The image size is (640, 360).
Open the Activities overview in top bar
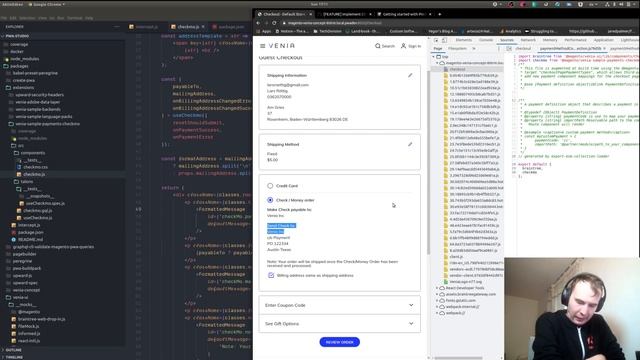point(12,4)
